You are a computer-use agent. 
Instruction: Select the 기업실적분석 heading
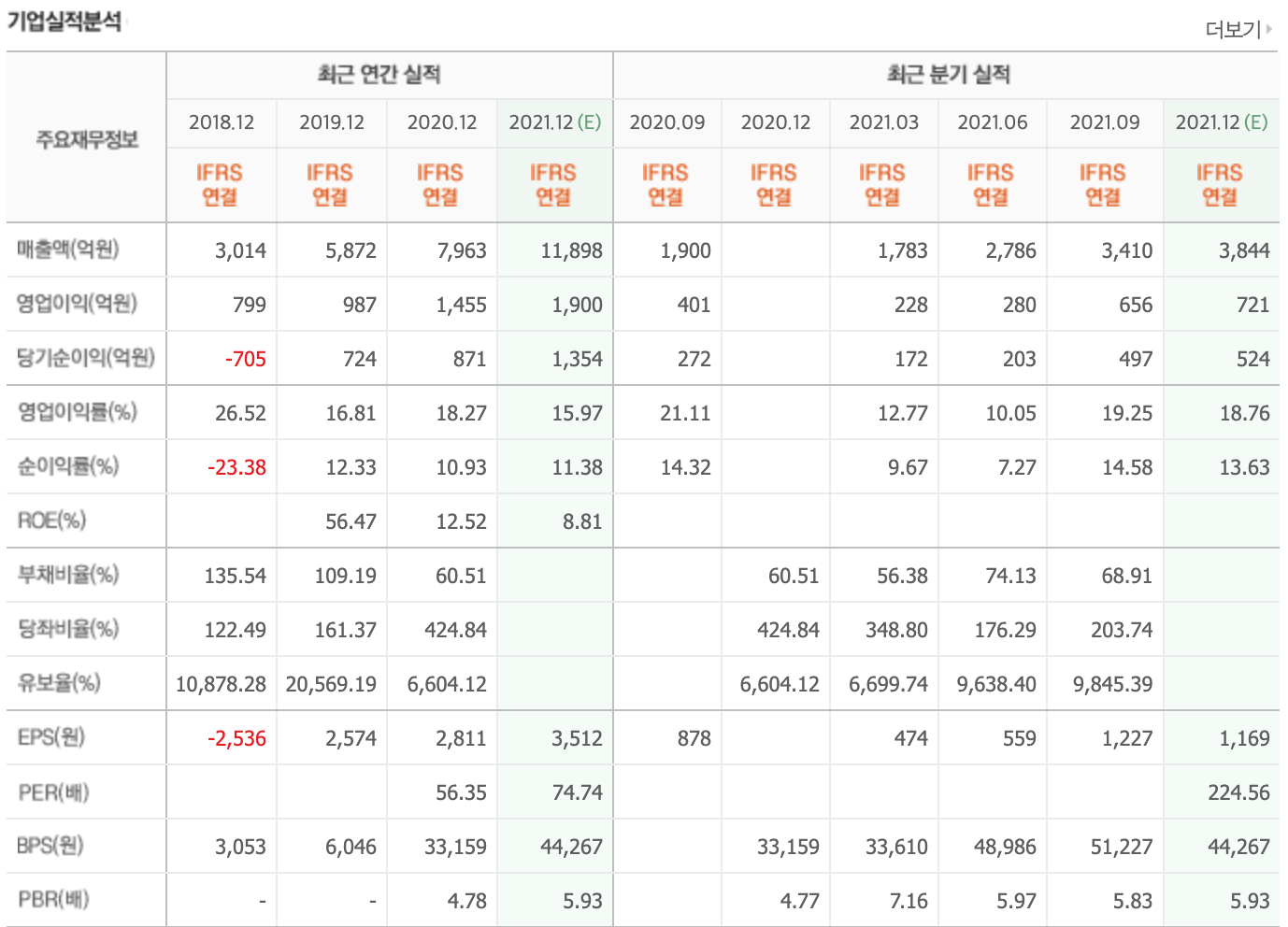click(64, 21)
